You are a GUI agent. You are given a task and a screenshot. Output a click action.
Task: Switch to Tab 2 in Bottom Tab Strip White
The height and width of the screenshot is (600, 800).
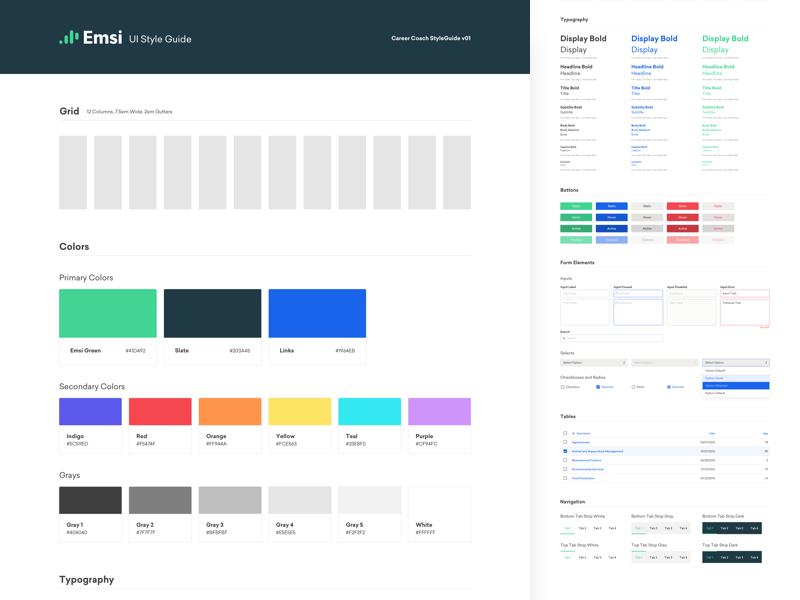click(583, 528)
